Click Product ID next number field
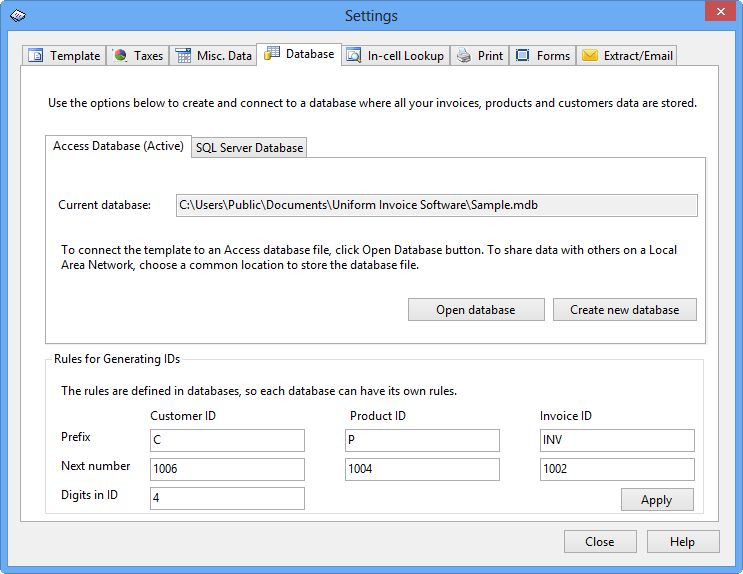Viewport: 743px width, 574px height. click(422, 469)
